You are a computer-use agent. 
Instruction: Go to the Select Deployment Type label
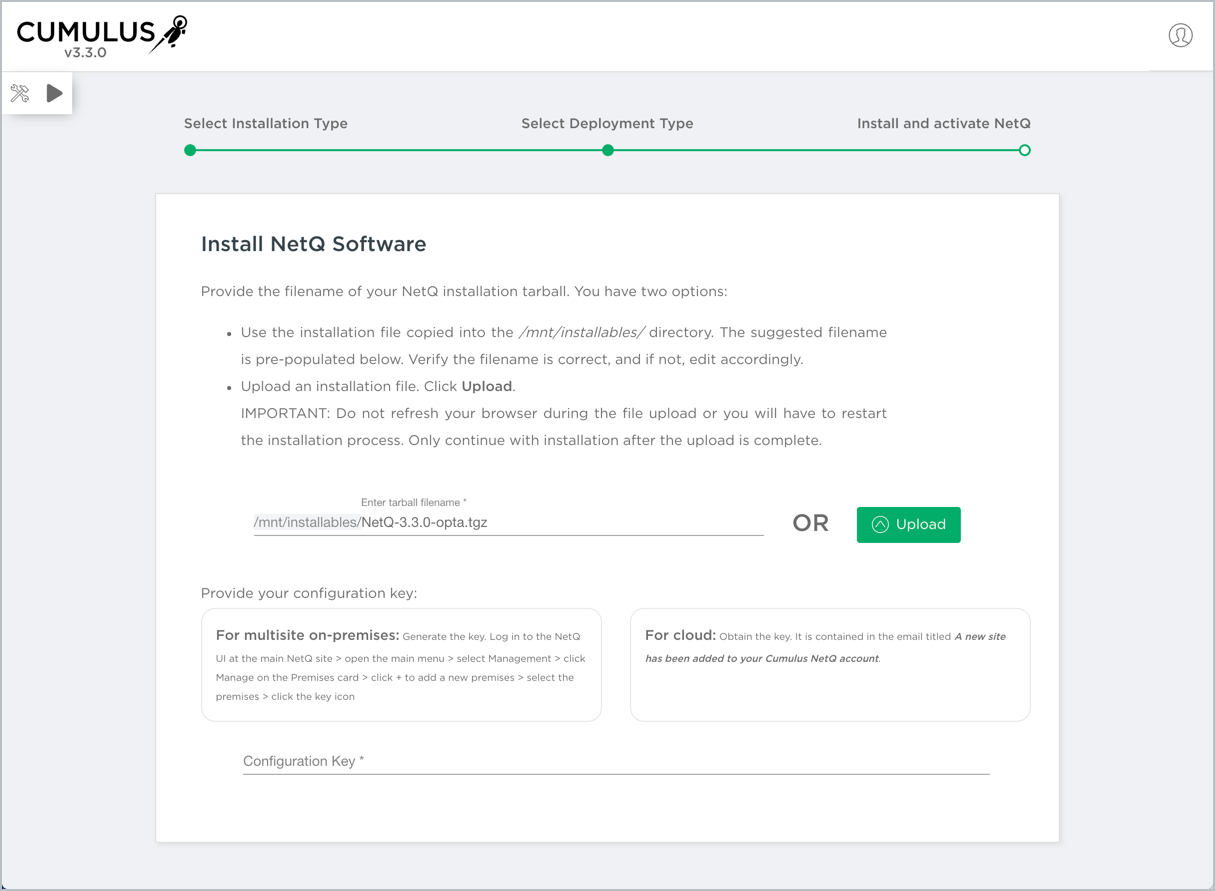607,124
